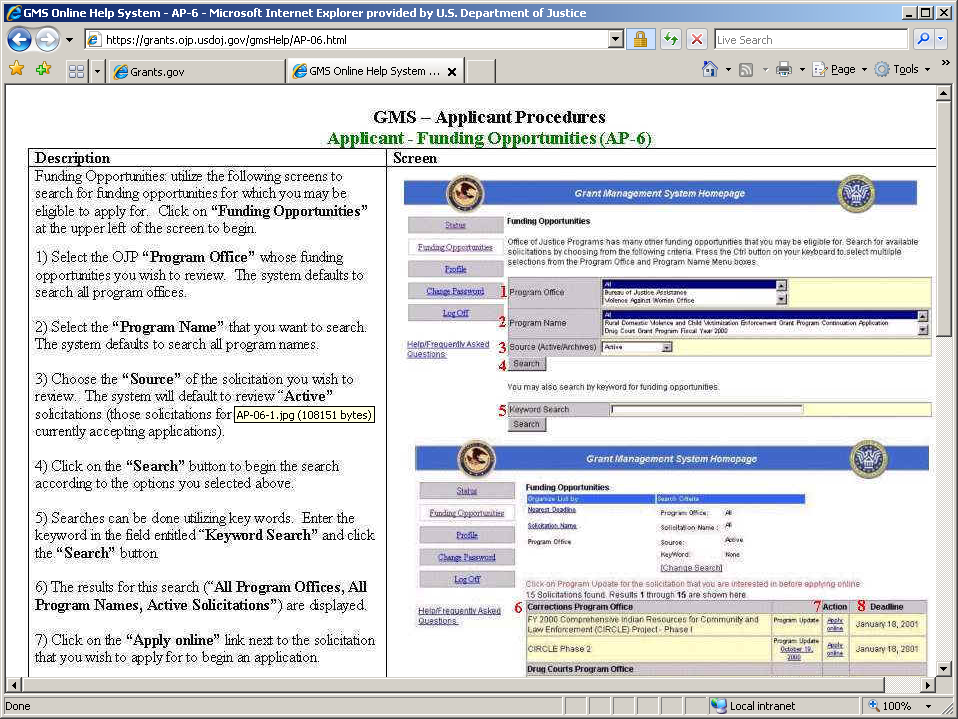Open the Tools menu dropdown

[905, 70]
